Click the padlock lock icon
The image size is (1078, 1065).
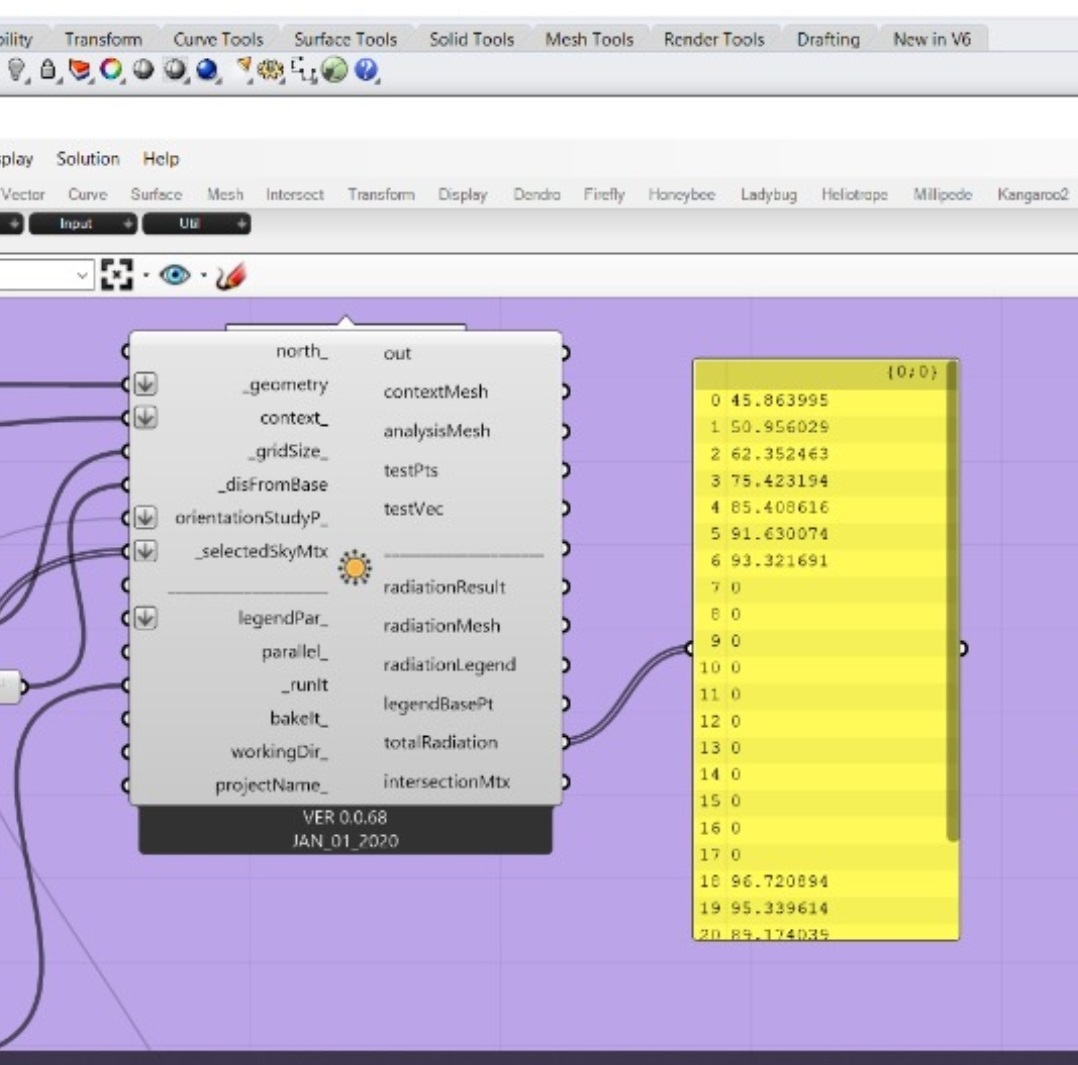pos(47,69)
